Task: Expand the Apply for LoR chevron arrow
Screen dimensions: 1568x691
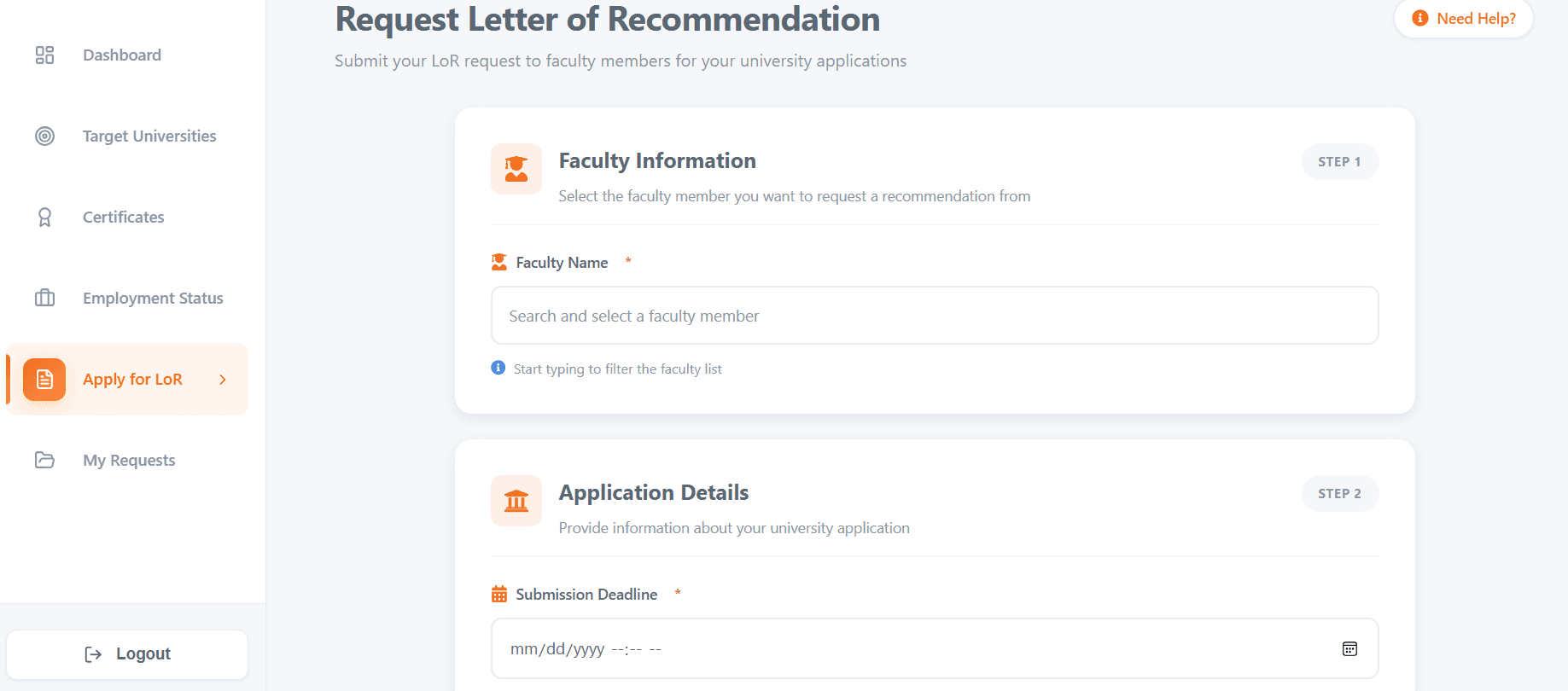Action: point(223,380)
